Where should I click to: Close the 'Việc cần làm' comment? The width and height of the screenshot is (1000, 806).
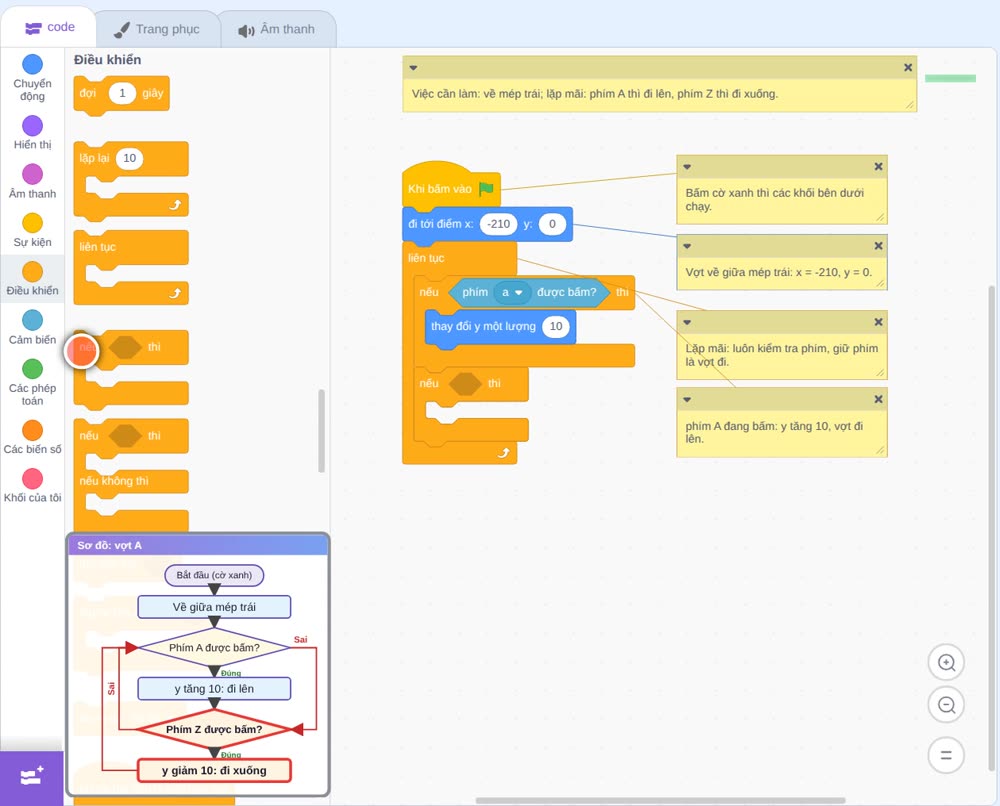point(908,68)
